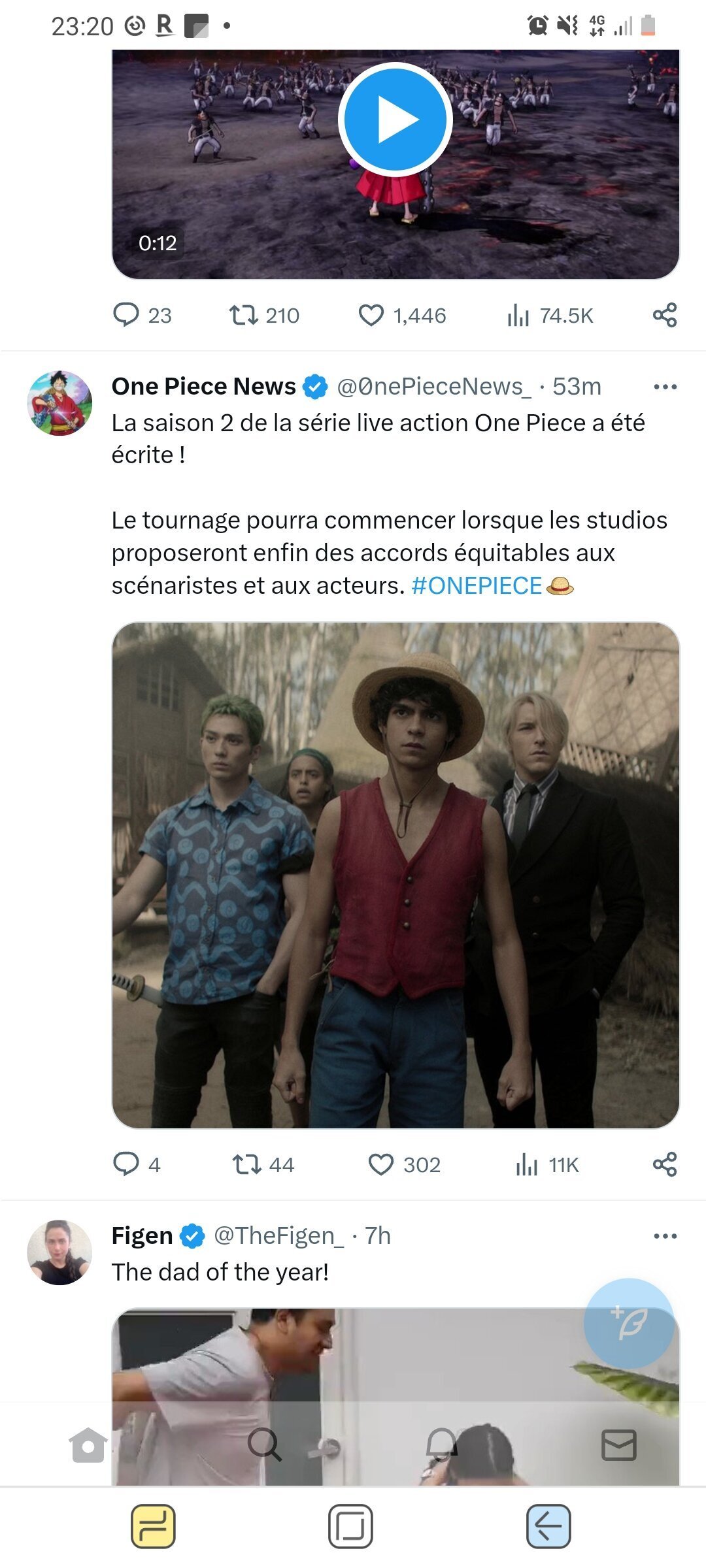Share the video tweet
The width and height of the screenshot is (706, 1568).
pyautogui.click(x=665, y=316)
